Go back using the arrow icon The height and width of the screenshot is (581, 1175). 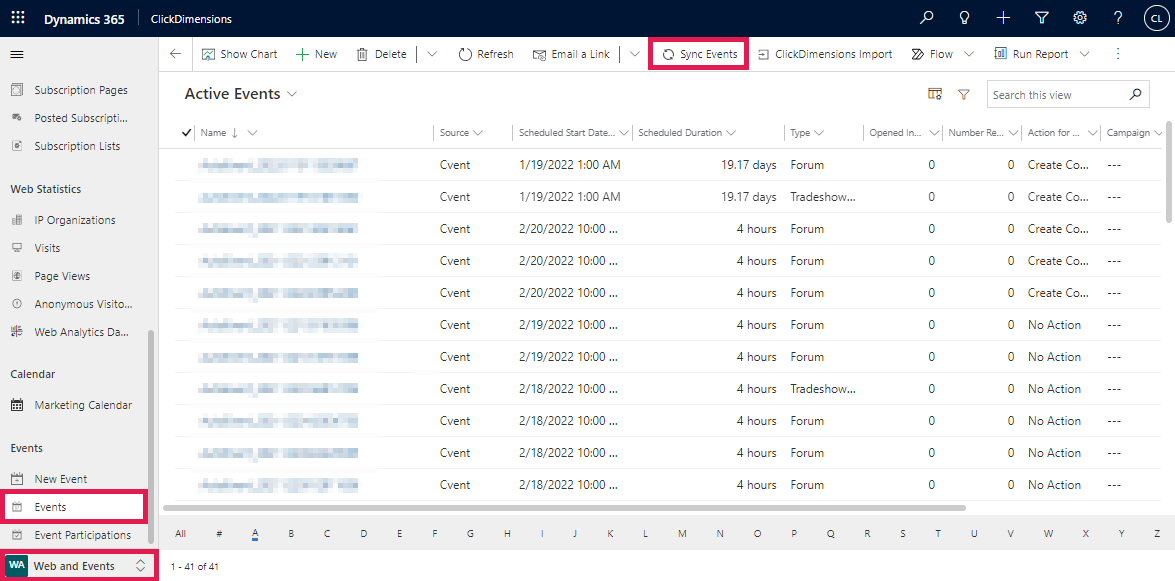[x=175, y=54]
